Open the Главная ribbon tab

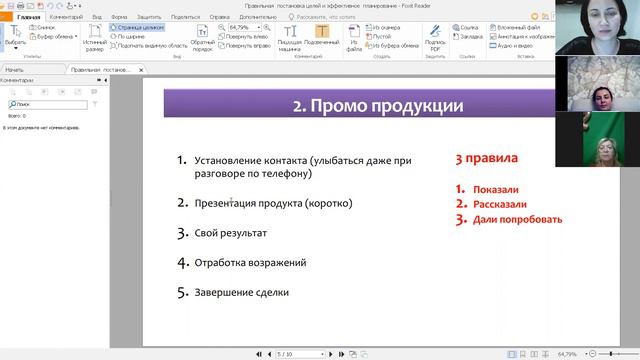tap(29, 17)
